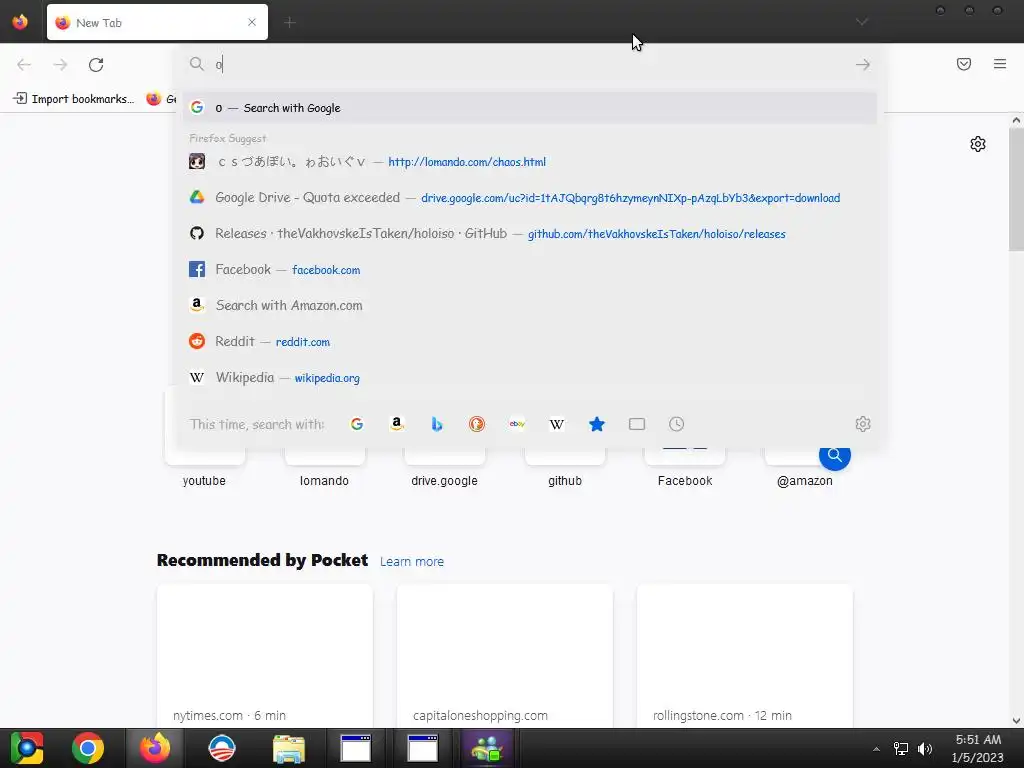The width and height of the screenshot is (1024, 768).
Task: Search this time with Google icon
Action: (x=357, y=424)
